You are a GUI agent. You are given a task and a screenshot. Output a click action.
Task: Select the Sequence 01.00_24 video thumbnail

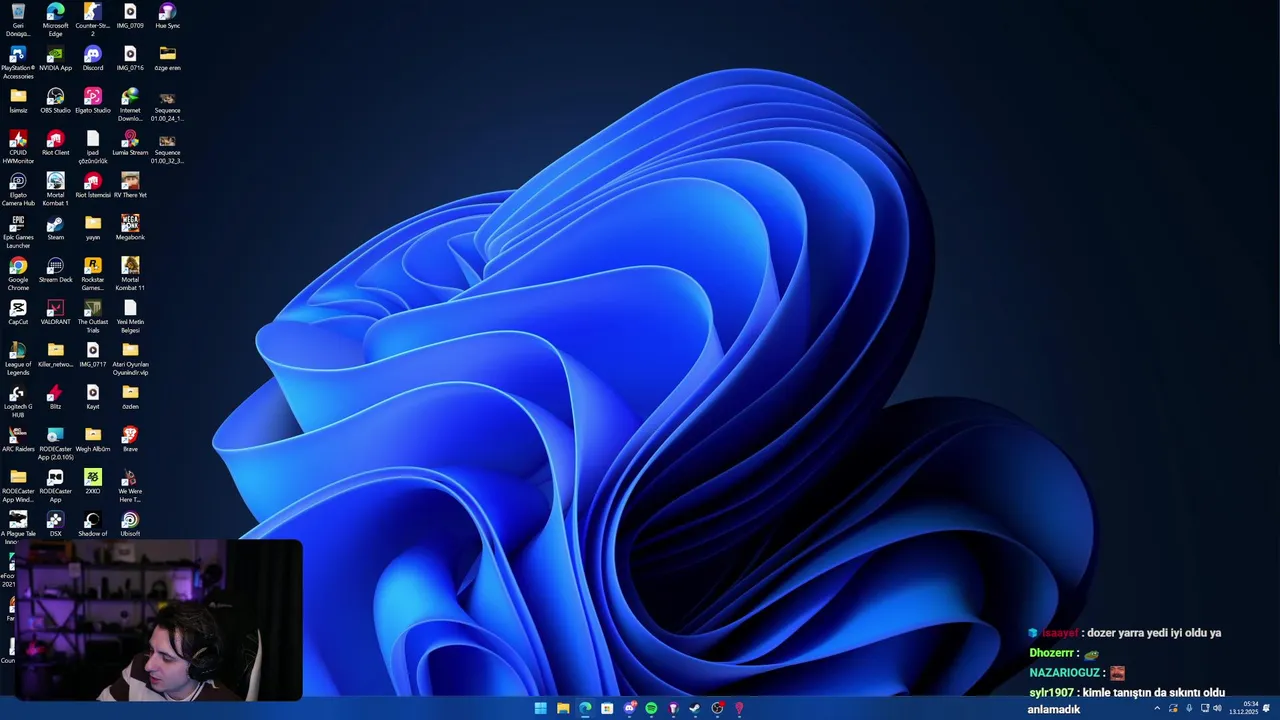coord(167,105)
